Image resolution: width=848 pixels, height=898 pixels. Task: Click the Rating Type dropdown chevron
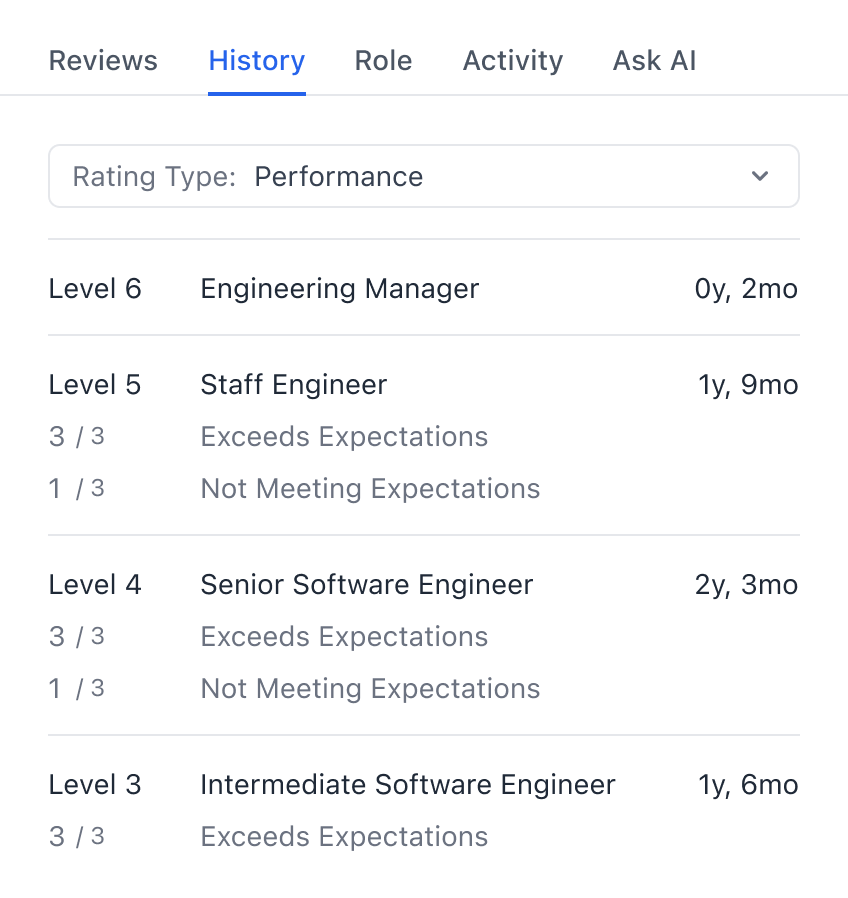pos(760,177)
